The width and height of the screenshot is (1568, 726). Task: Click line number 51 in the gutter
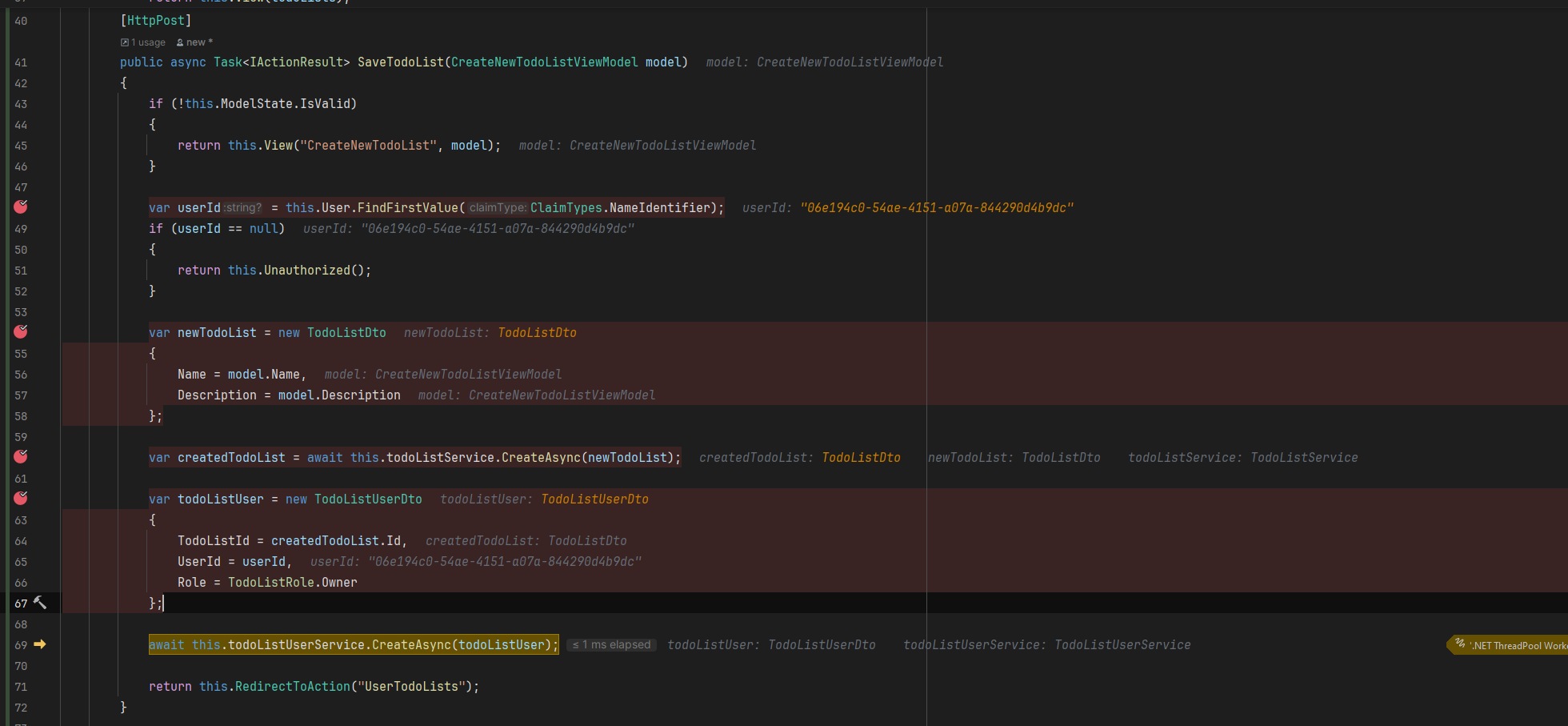tap(21, 271)
